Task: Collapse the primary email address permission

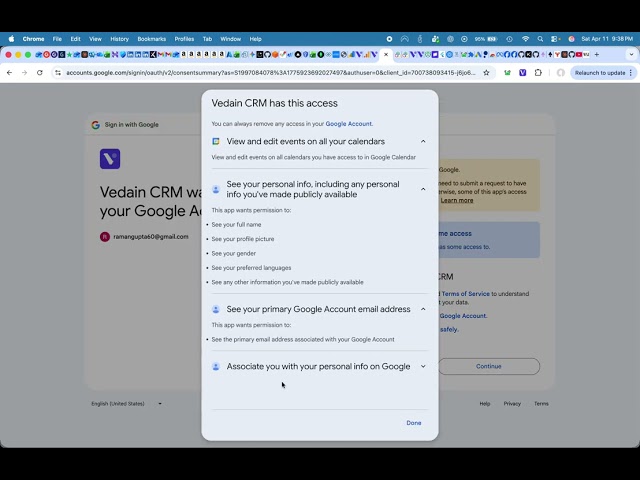Action: point(423,309)
